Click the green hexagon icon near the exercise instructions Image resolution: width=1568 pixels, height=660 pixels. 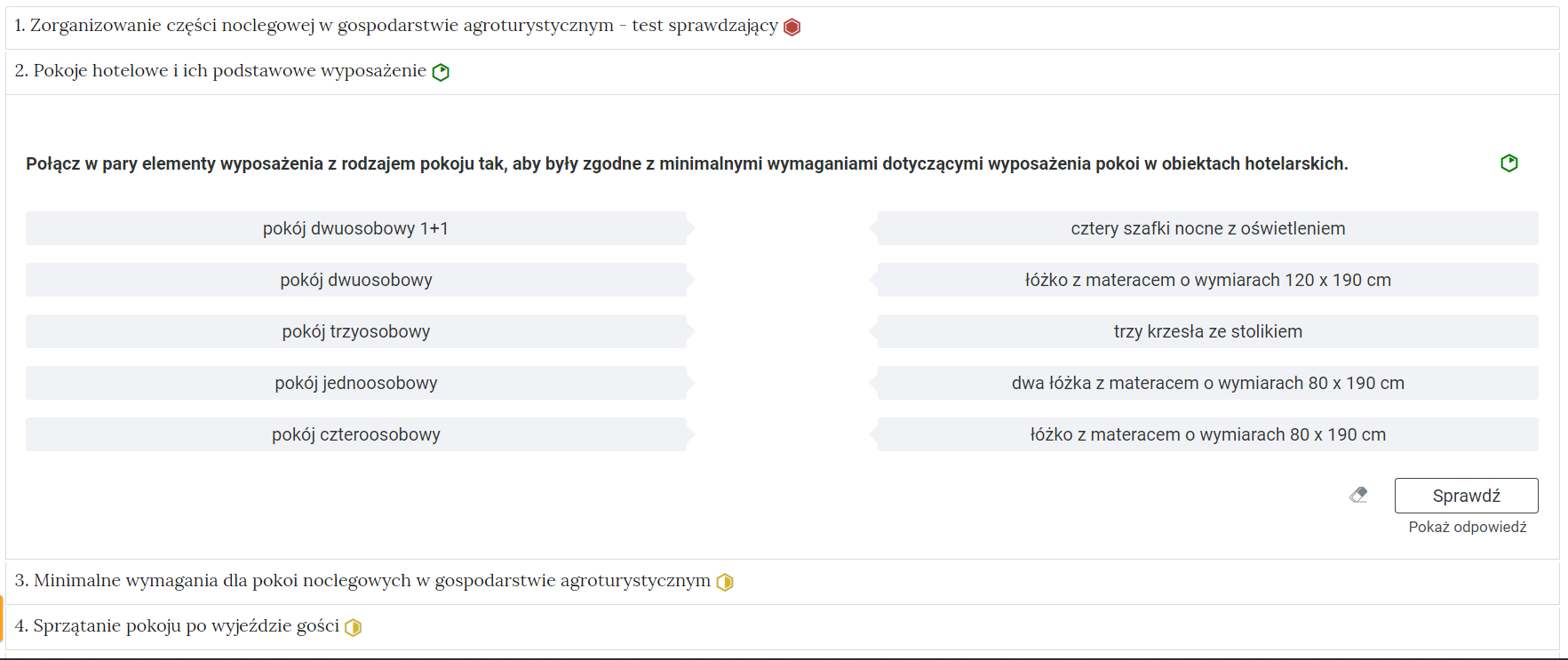coord(1509,163)
